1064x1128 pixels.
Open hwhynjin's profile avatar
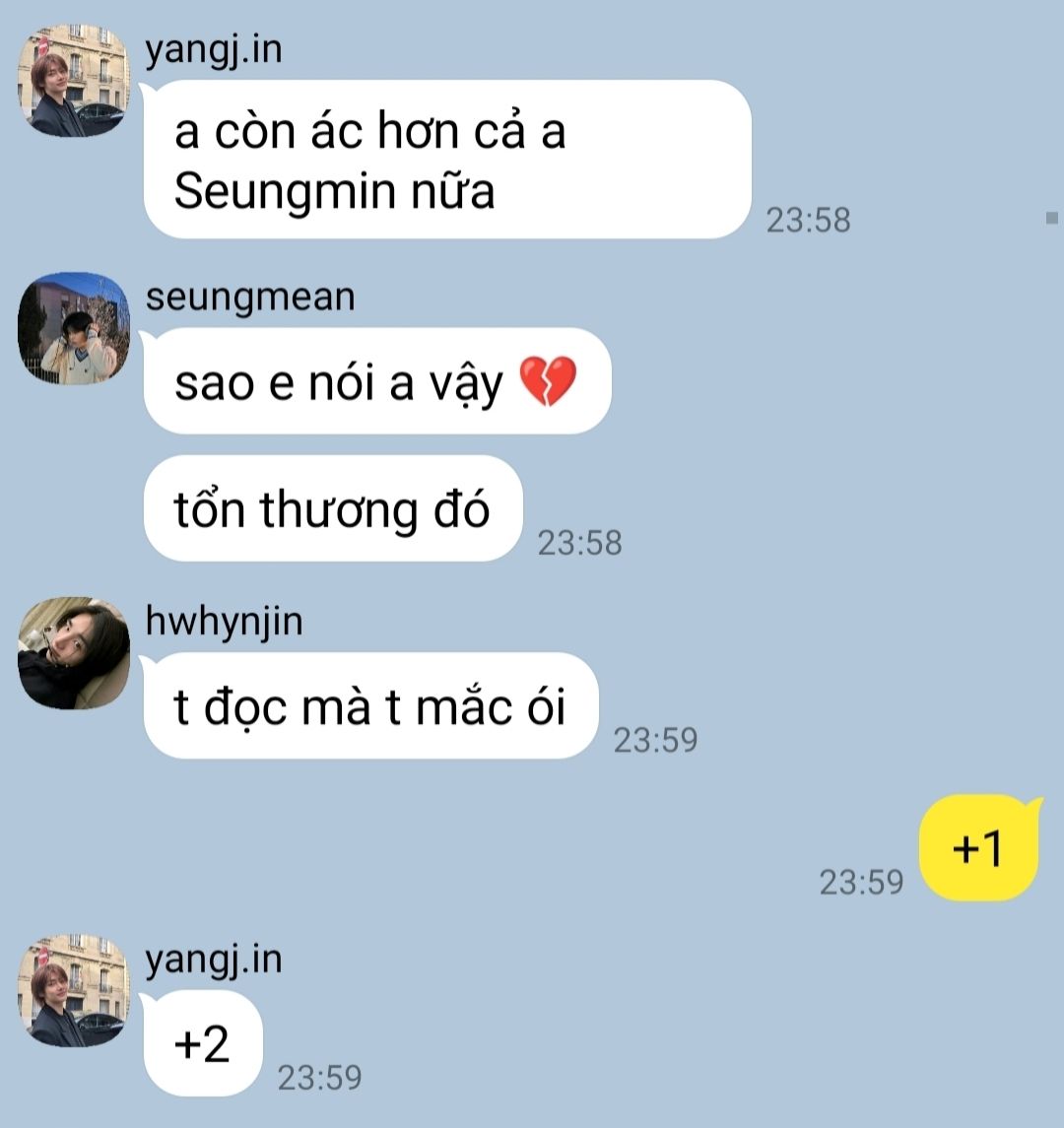(73, 652)
